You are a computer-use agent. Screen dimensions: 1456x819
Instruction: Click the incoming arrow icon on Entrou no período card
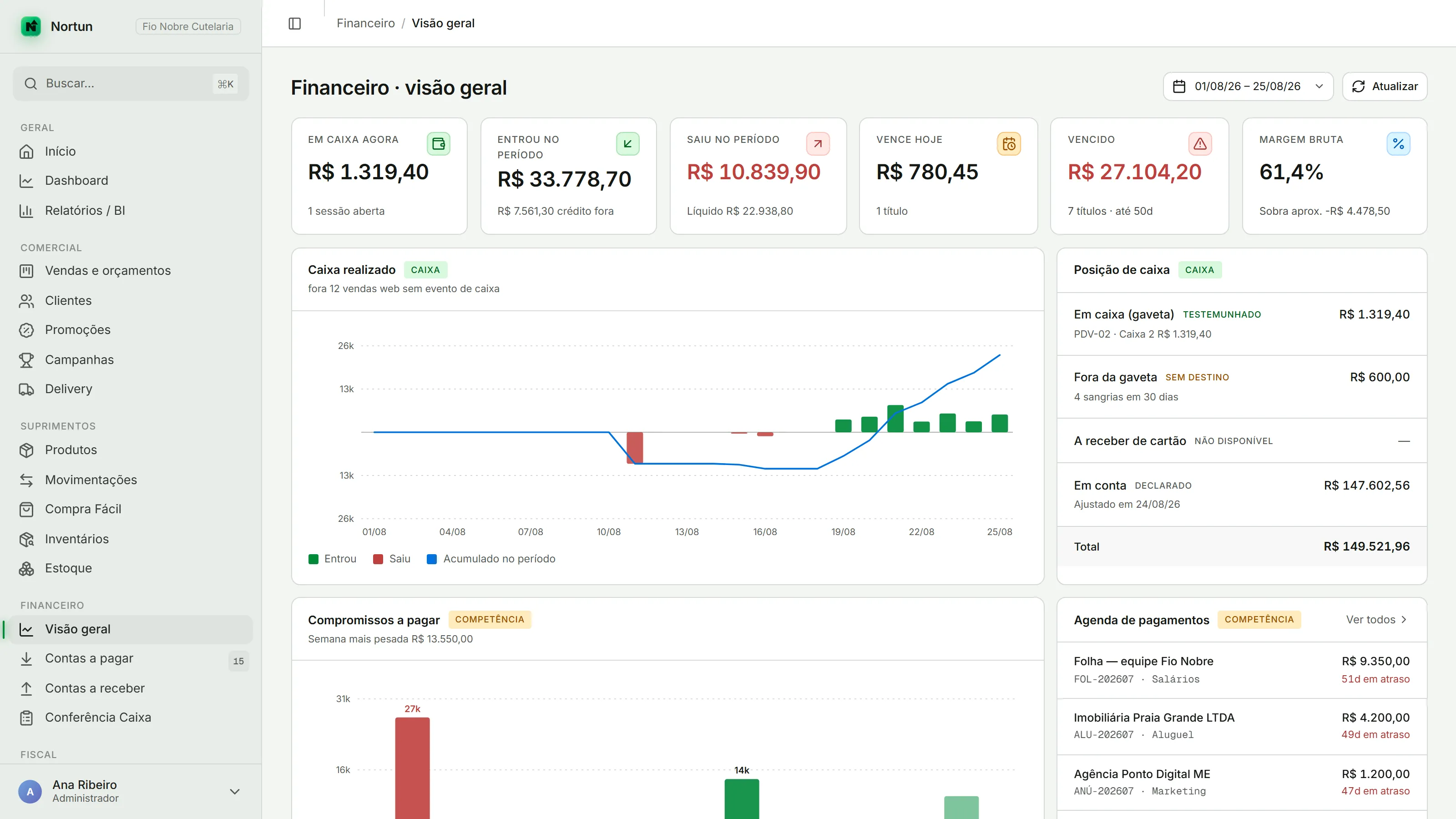[627, 144]
